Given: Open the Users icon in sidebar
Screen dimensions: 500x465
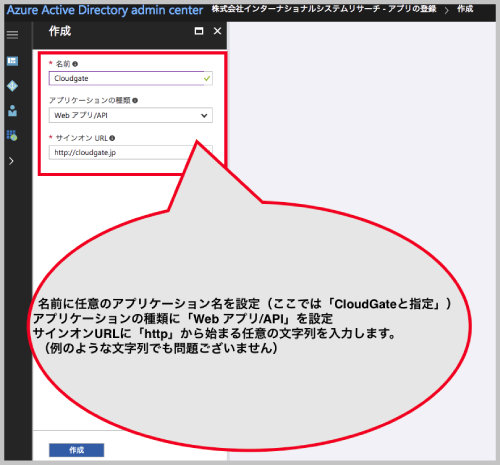Looking at the screenshot, I should (x=12, y=111).
